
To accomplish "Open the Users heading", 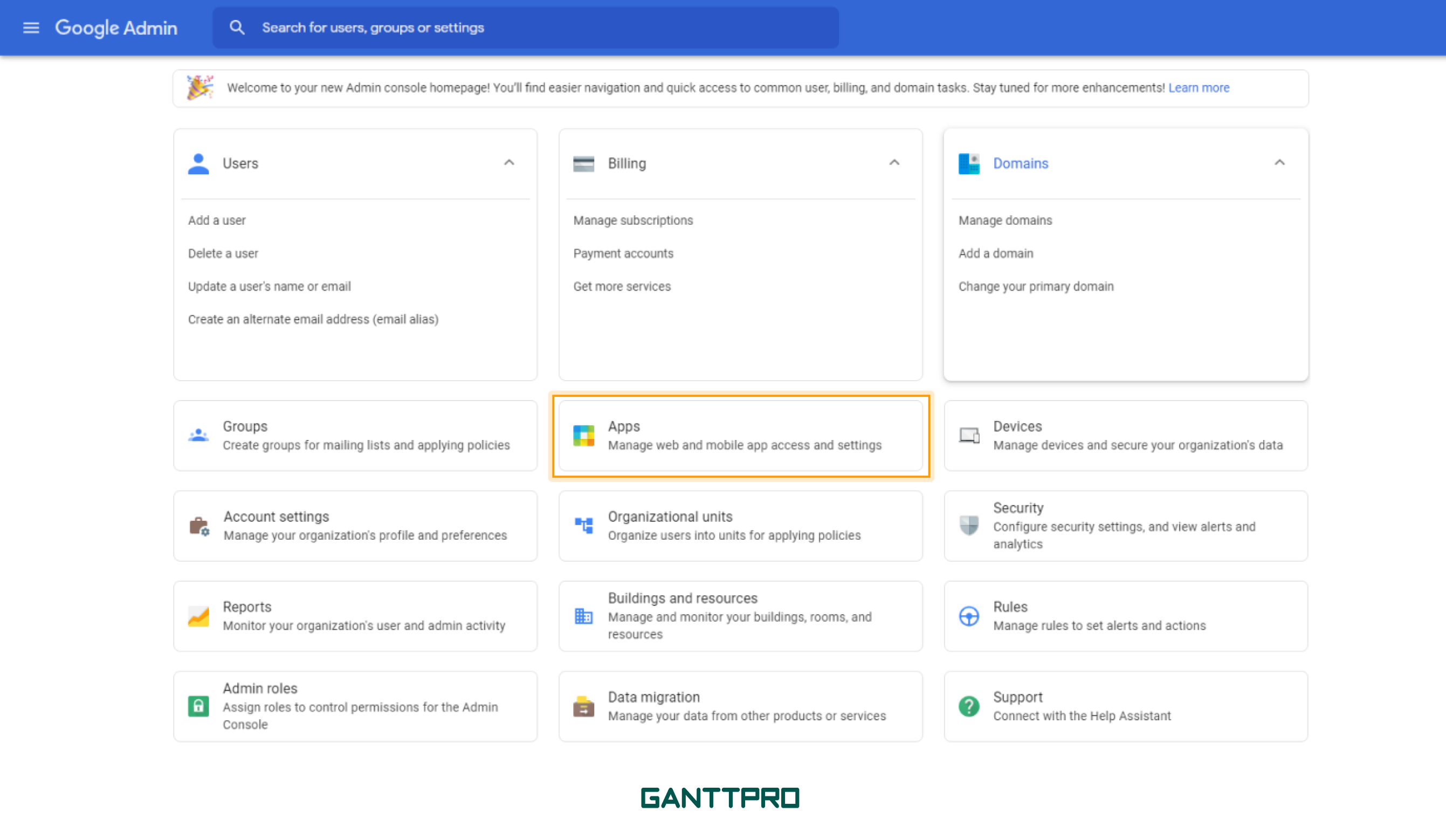I will (240, 163).
